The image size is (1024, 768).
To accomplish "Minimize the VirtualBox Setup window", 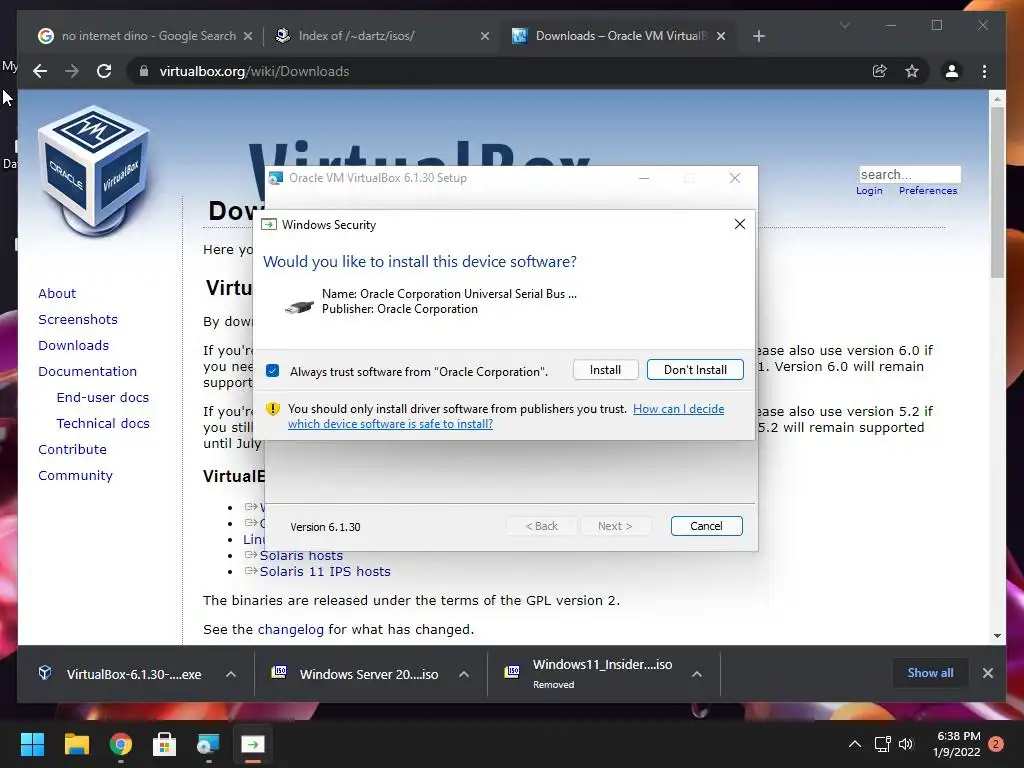I will coord(644,178).
